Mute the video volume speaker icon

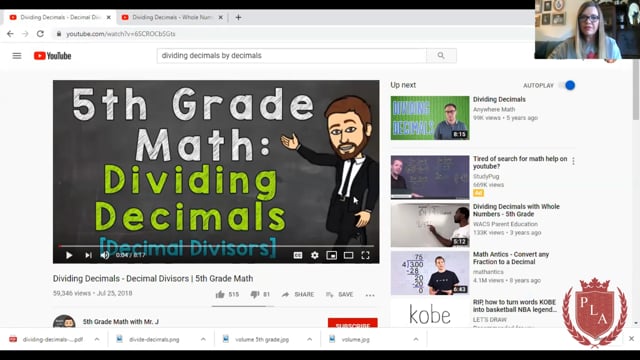pos(105,255)
